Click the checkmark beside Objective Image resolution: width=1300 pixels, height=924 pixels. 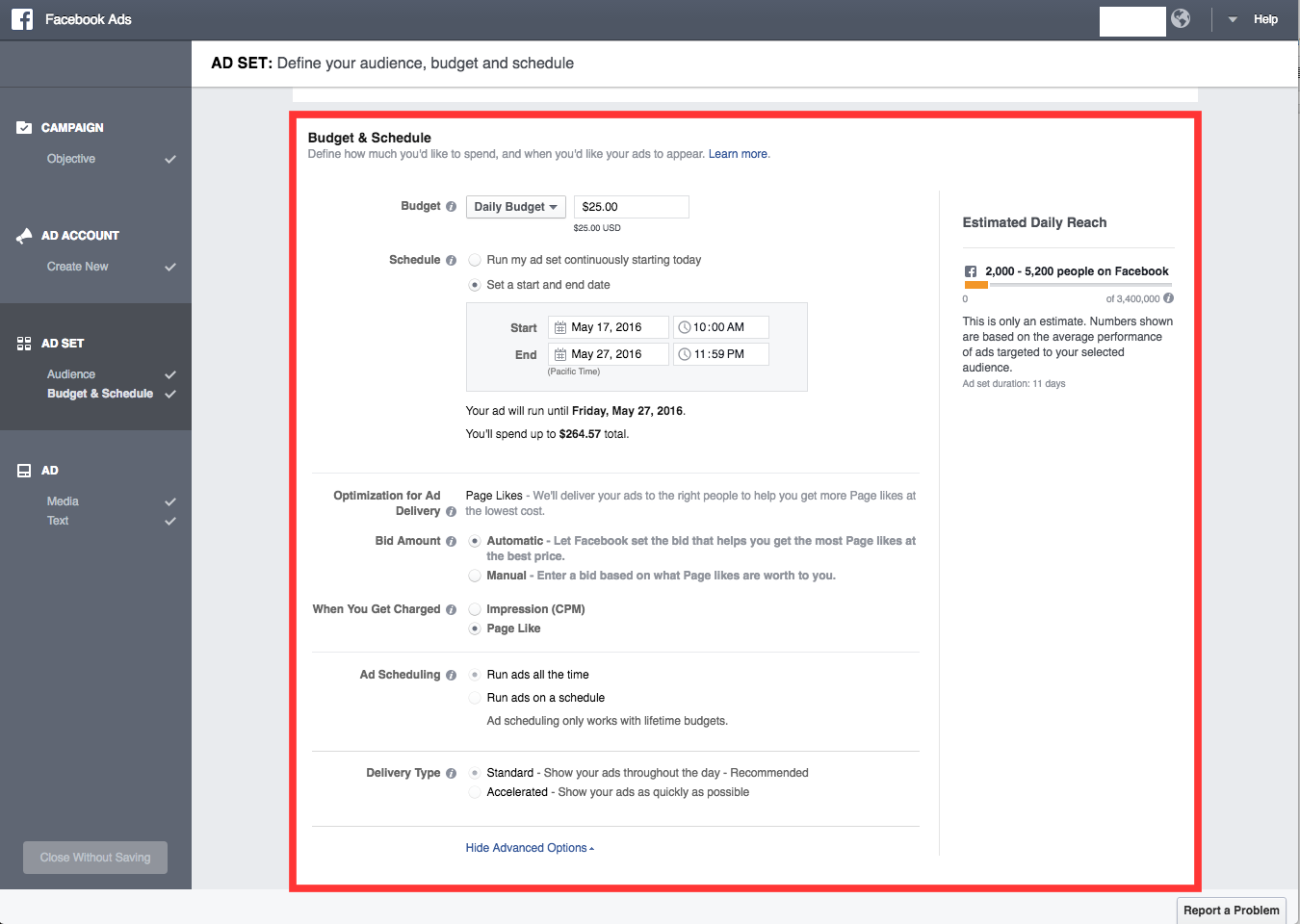170,159
